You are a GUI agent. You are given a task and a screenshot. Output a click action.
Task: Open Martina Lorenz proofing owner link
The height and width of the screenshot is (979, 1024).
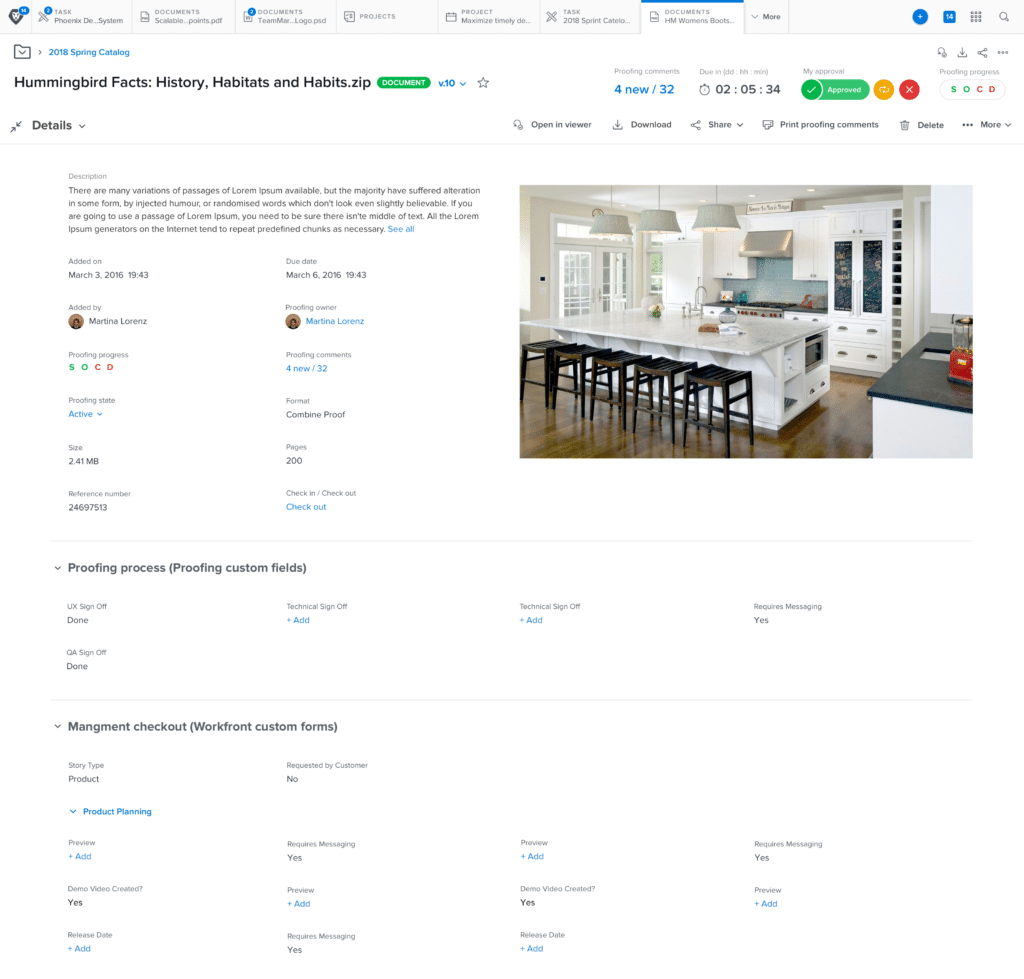[x=334, y=321]
